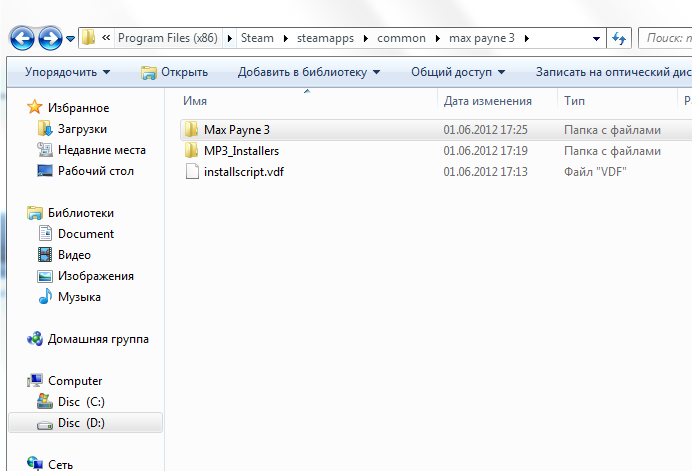692x471 pixels.
Task: Open recent locations dropdown beside Forward arrow
Action: [70, 39]
